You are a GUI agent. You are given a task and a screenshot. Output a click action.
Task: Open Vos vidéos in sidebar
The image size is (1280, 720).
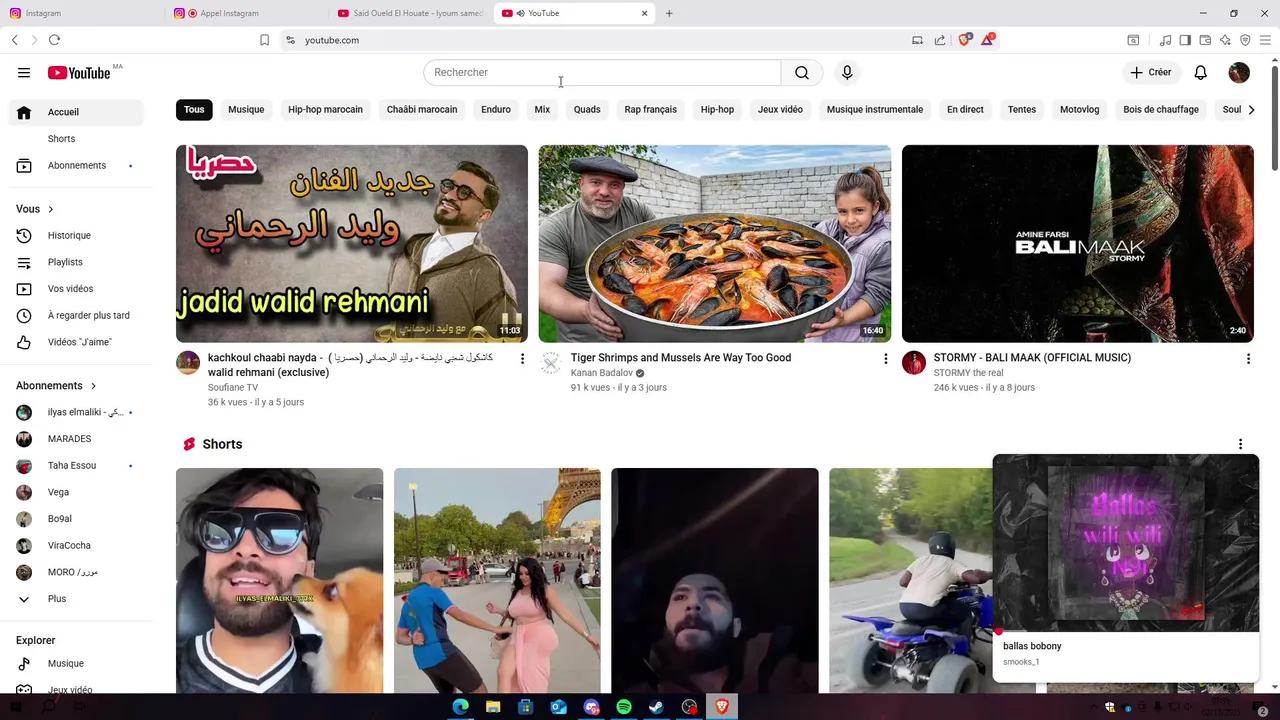[x=76, y=289]
